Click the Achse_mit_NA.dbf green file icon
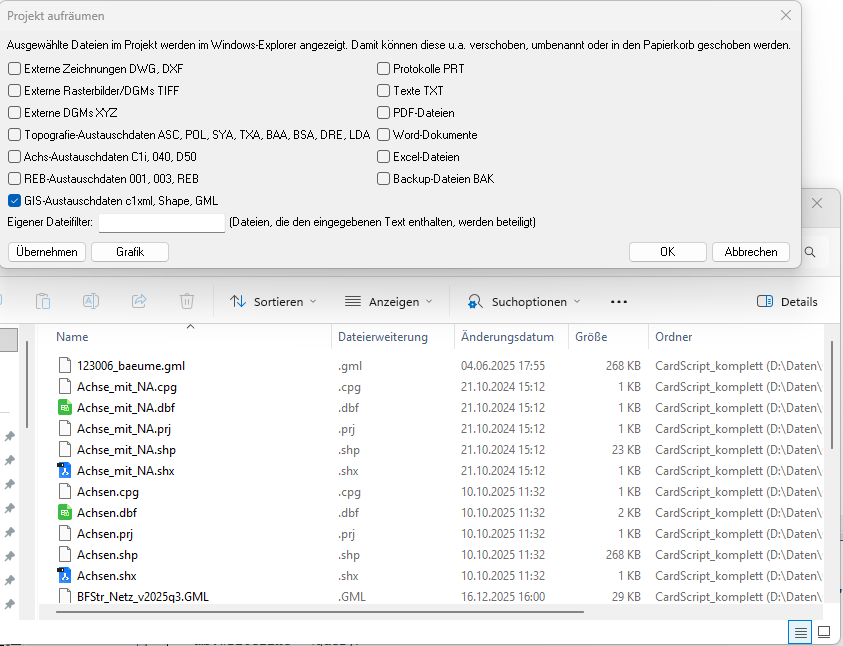 pyautogui.click(x=65, y=408)
